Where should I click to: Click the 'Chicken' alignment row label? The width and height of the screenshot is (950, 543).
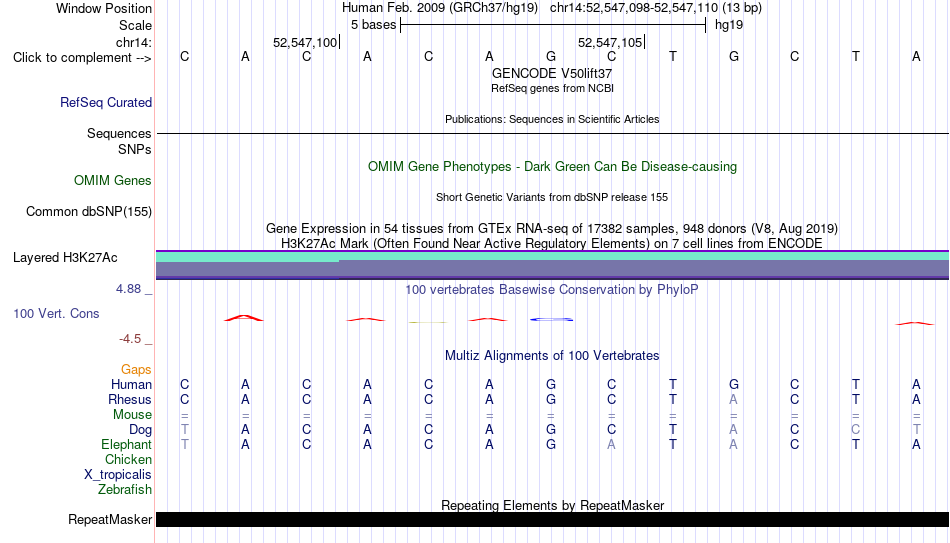tap(128, 460)
